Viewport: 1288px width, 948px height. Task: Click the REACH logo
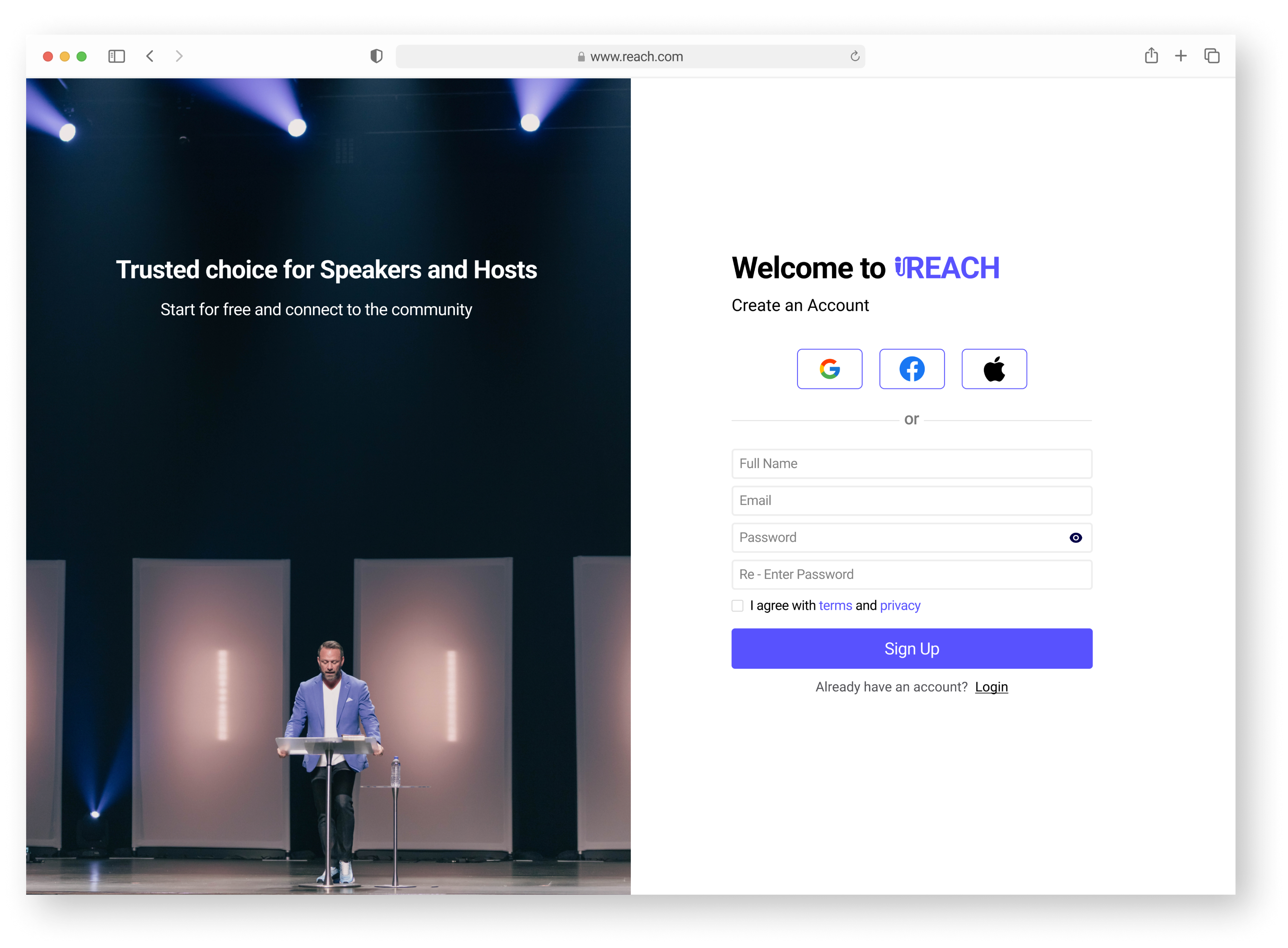point(947,268)
